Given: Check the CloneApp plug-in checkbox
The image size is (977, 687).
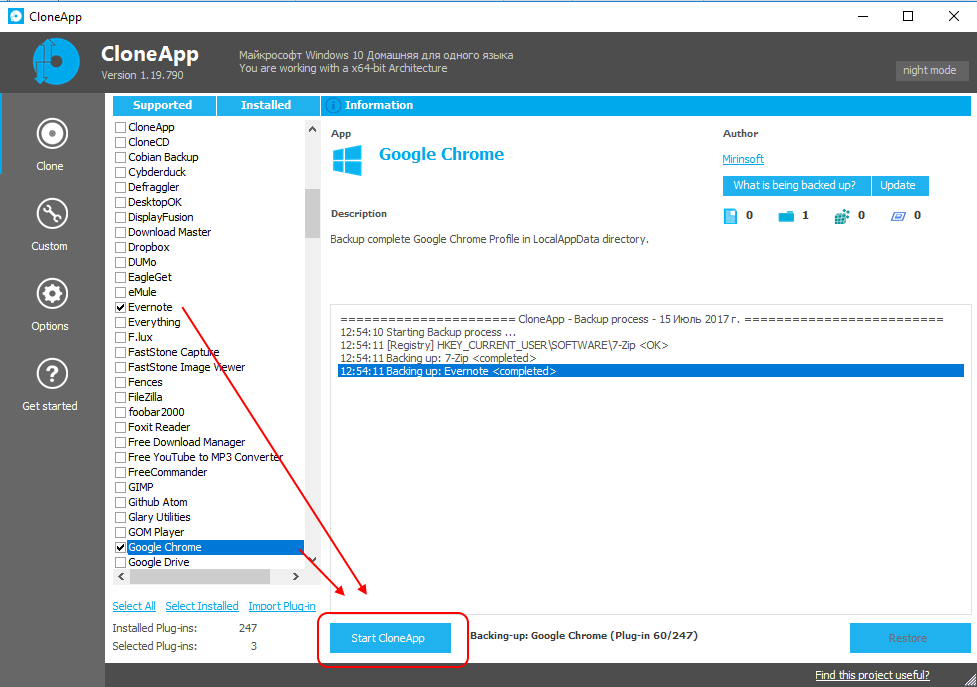Looking at the screenshot, I should [x=121, y=127].
